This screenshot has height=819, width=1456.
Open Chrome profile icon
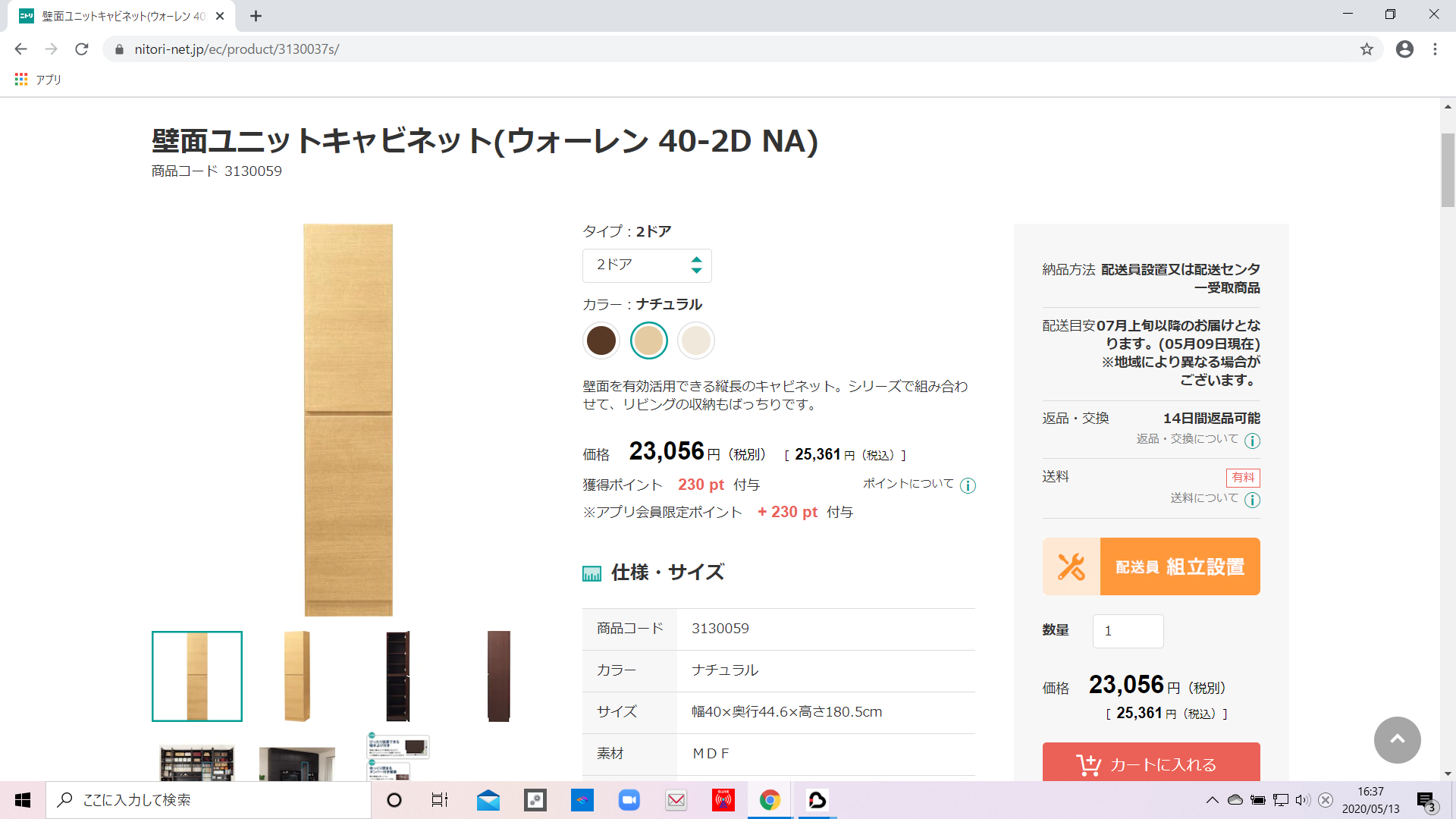point(1404,49)
